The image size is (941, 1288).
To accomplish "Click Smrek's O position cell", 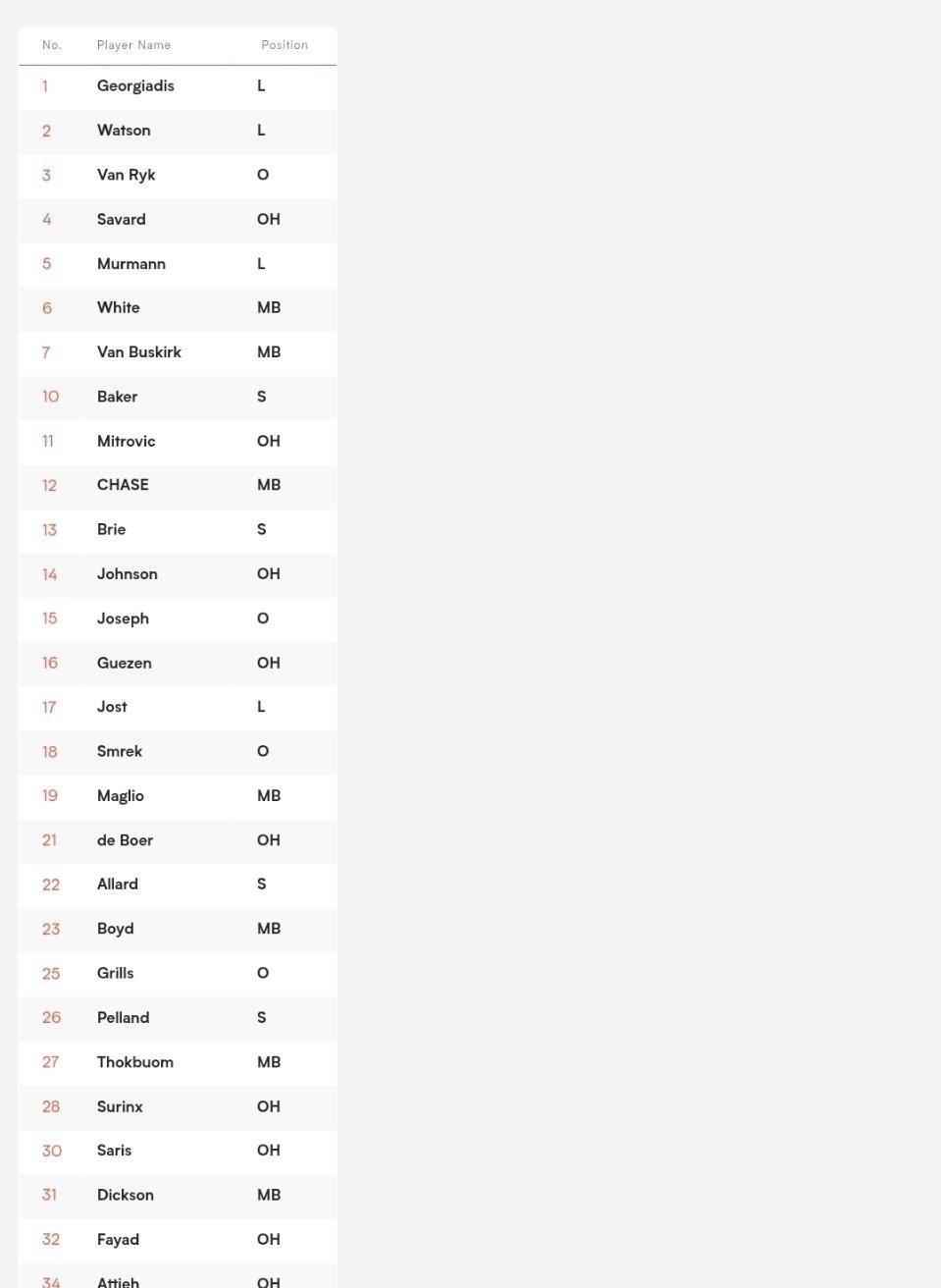I will (263, 751).
